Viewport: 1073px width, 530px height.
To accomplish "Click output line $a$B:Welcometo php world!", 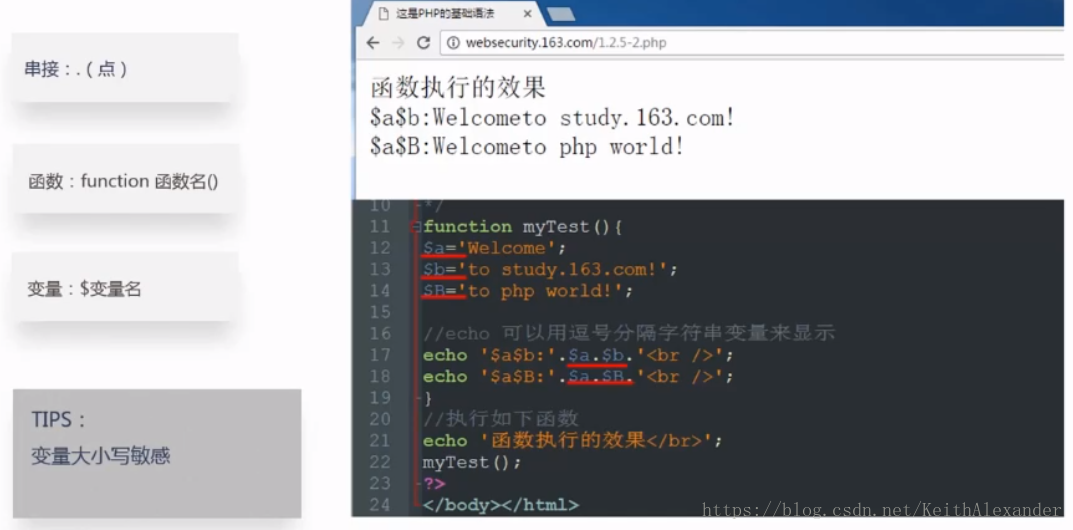I will [527, 146].
